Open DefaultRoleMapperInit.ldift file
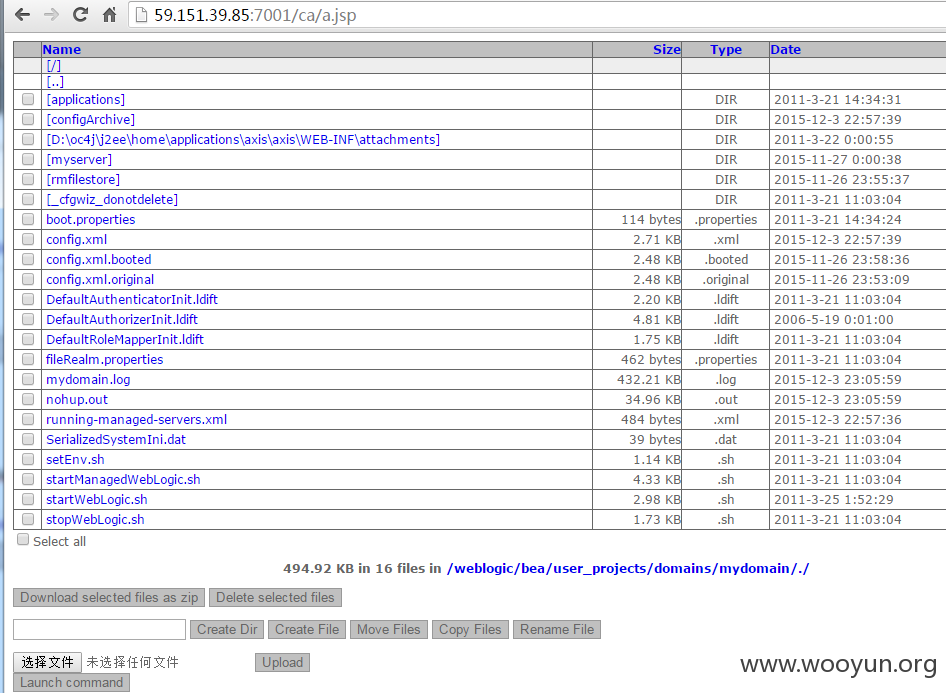 pos(125,339)
